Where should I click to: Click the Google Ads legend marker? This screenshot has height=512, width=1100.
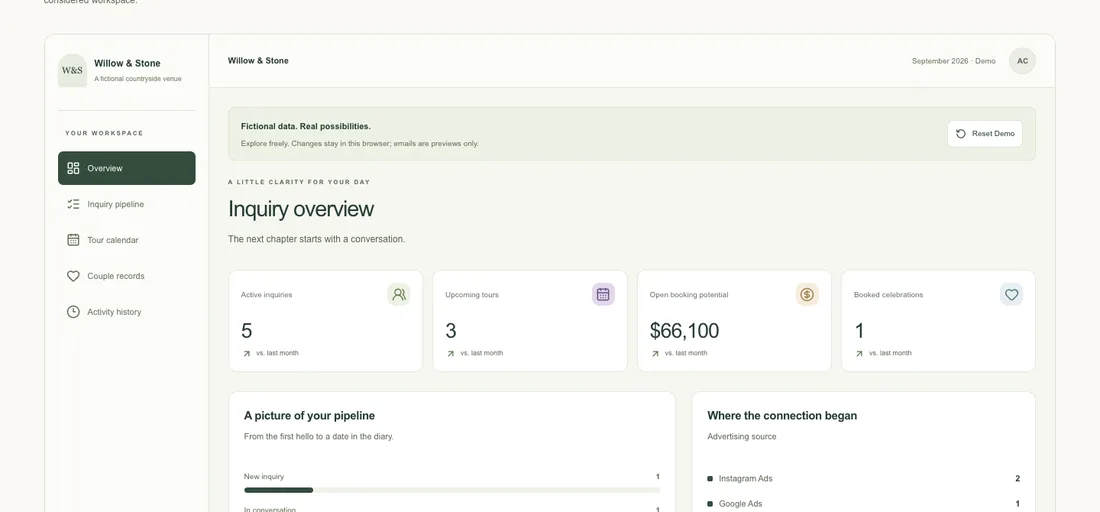click(x=710, y=504)
